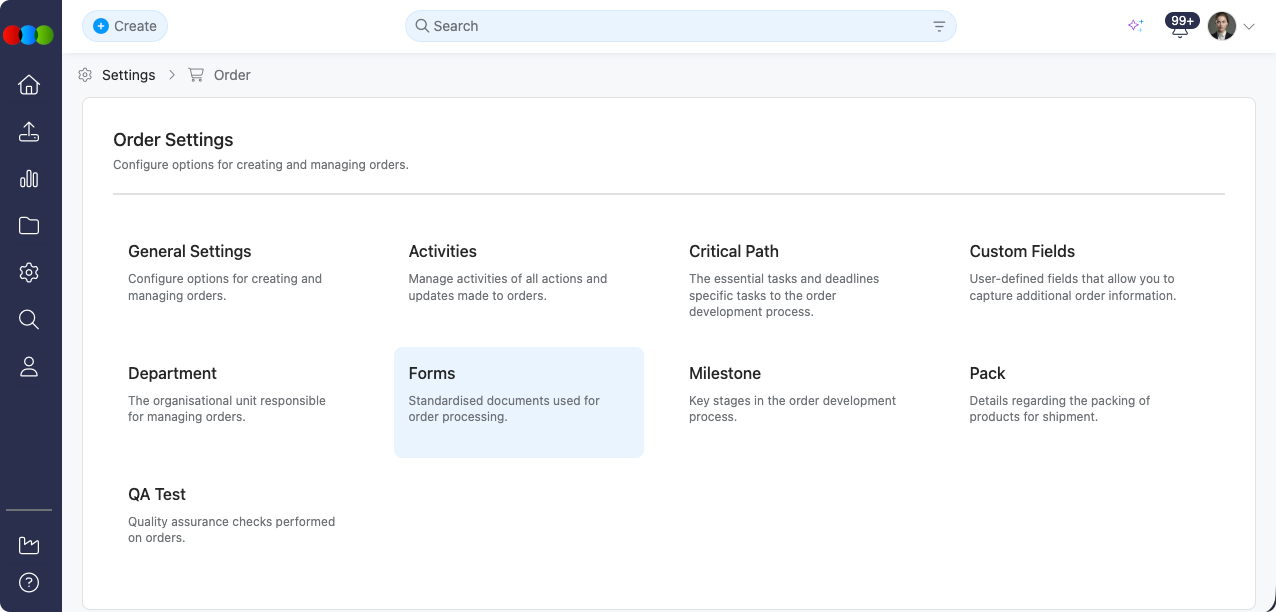Click the help question mark icon
The width and height of the screenshot is (1276, 612).
pos(29,583)
